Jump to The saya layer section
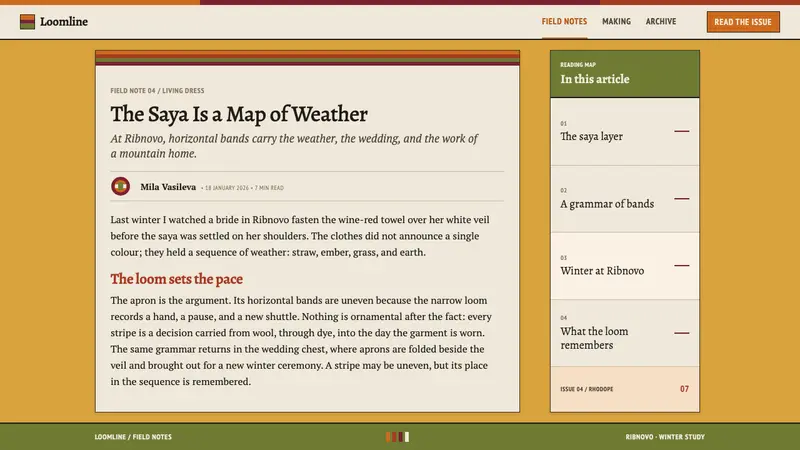This screenshot has width=800, height=450. (x=624, y=132)
